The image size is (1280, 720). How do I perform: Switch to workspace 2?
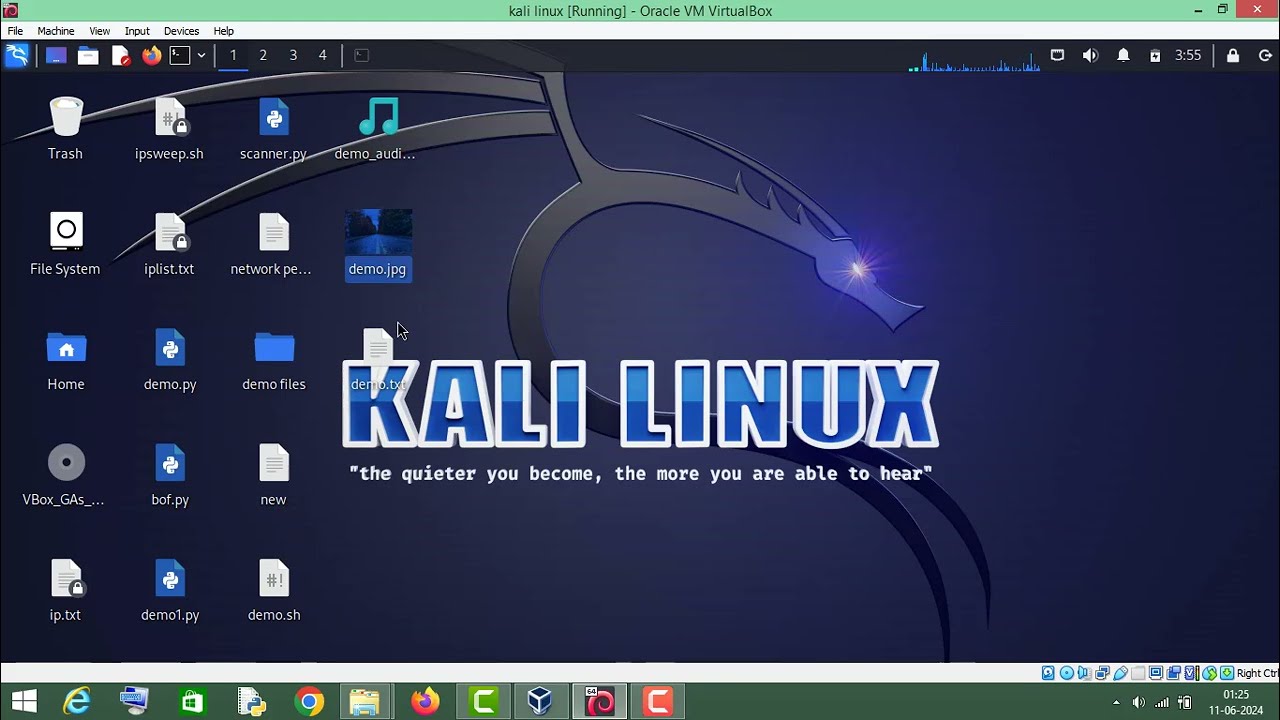click(263, 55)
